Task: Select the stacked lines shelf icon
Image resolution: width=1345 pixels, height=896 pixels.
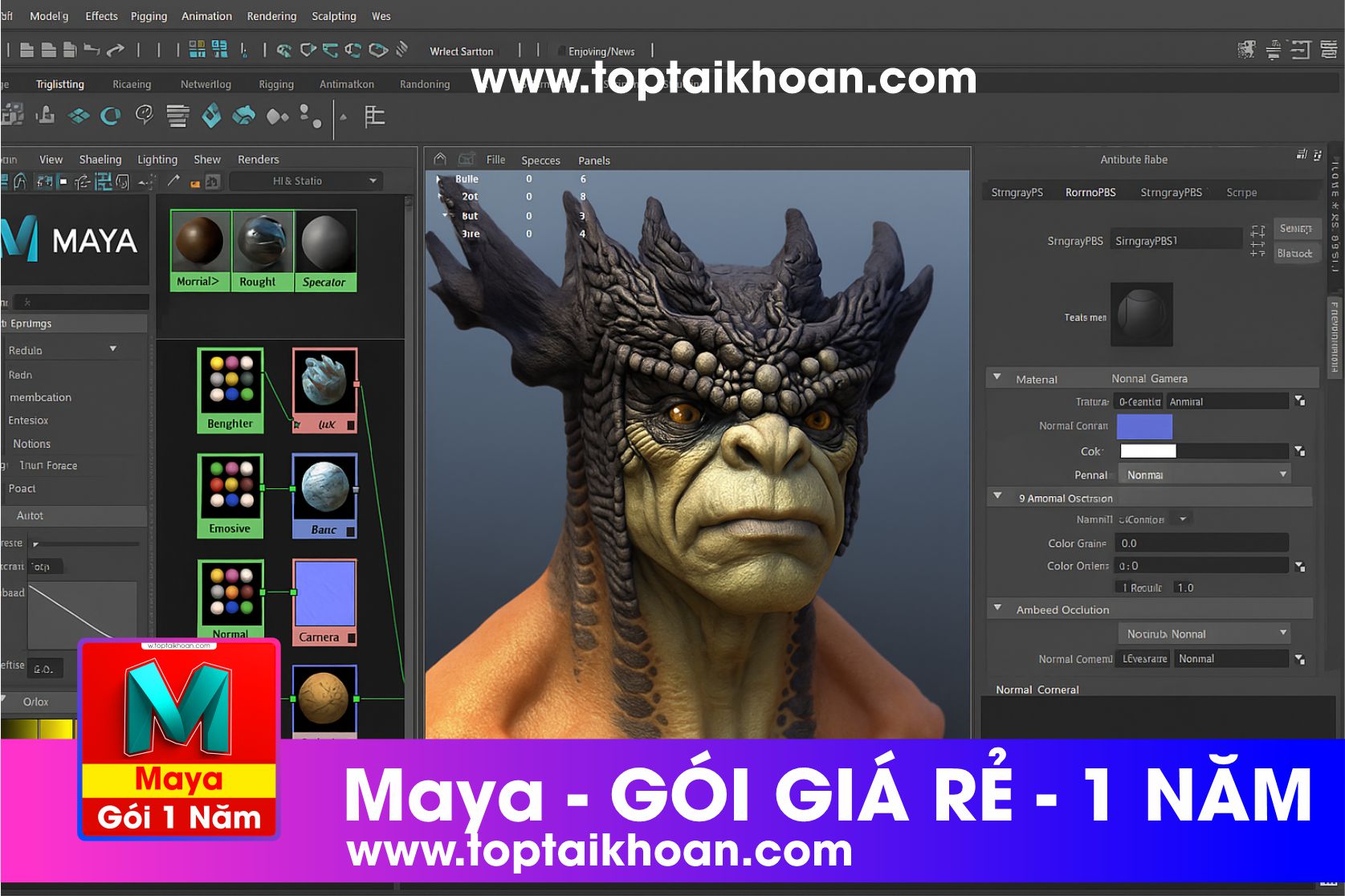Action: (x=177, y=117)
